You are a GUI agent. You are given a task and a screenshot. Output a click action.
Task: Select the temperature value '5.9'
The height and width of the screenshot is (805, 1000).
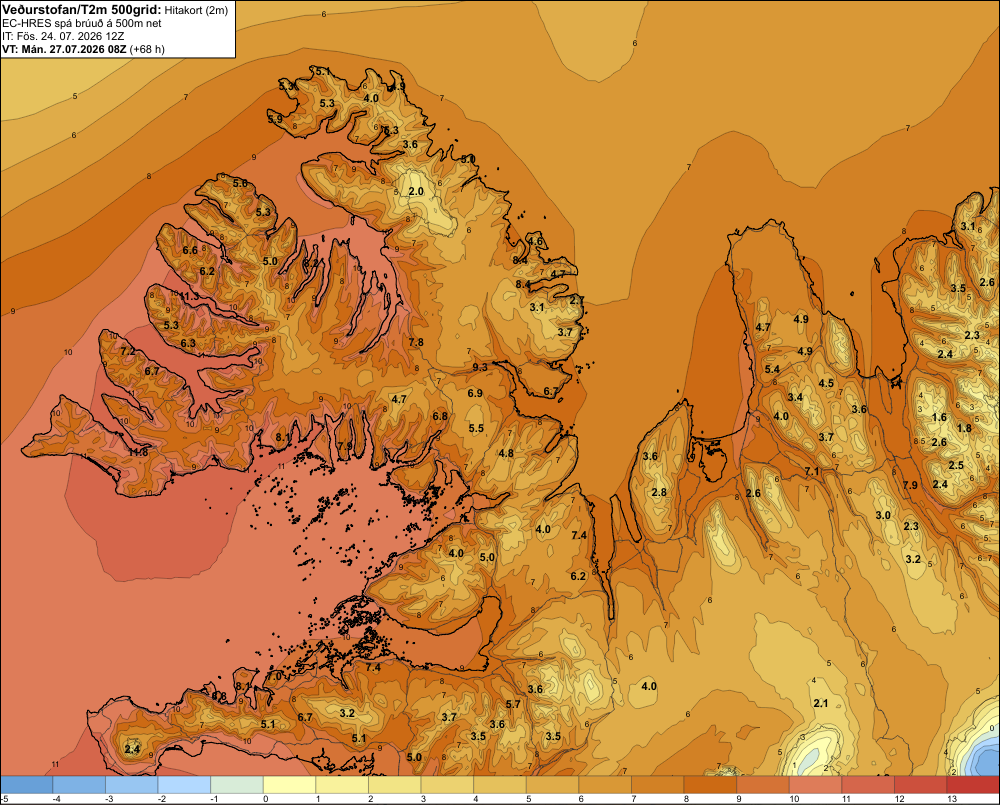click(x=276, y=119)
